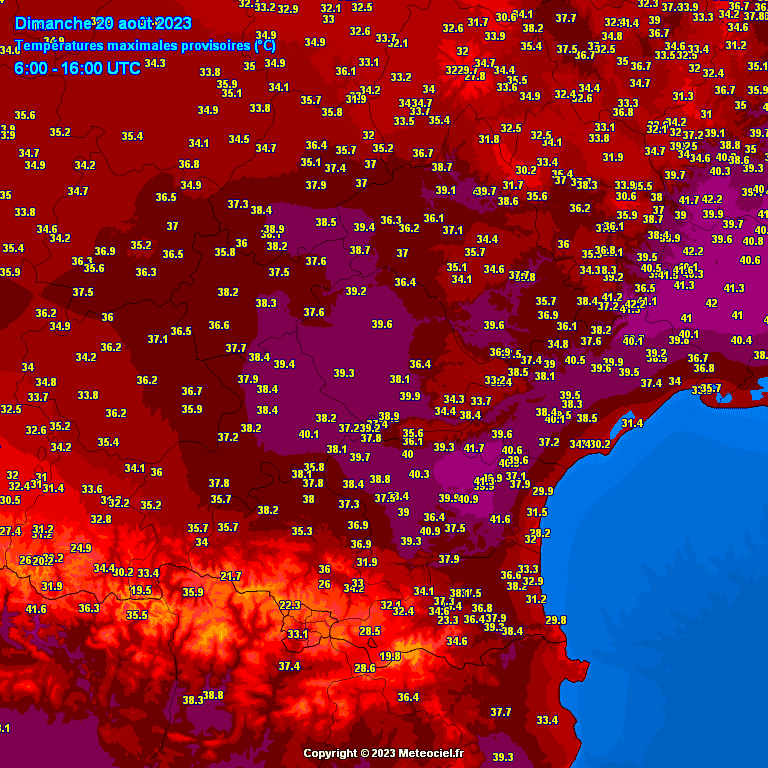Click the 28.5 temperature reading

click(370, 631)
